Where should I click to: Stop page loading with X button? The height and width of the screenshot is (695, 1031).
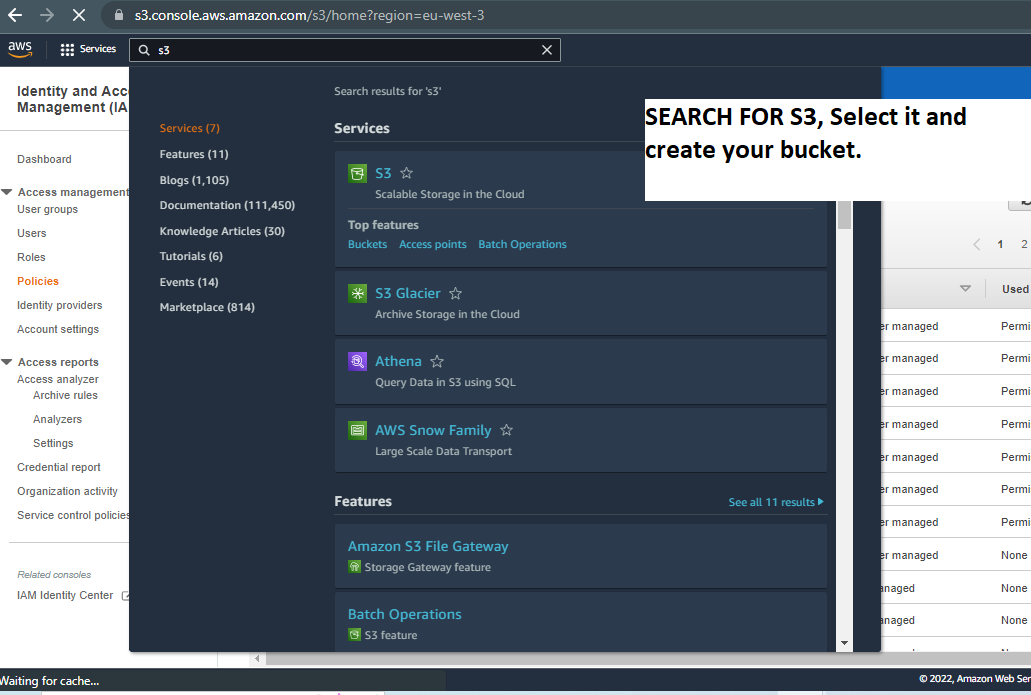tap(79, 15)
